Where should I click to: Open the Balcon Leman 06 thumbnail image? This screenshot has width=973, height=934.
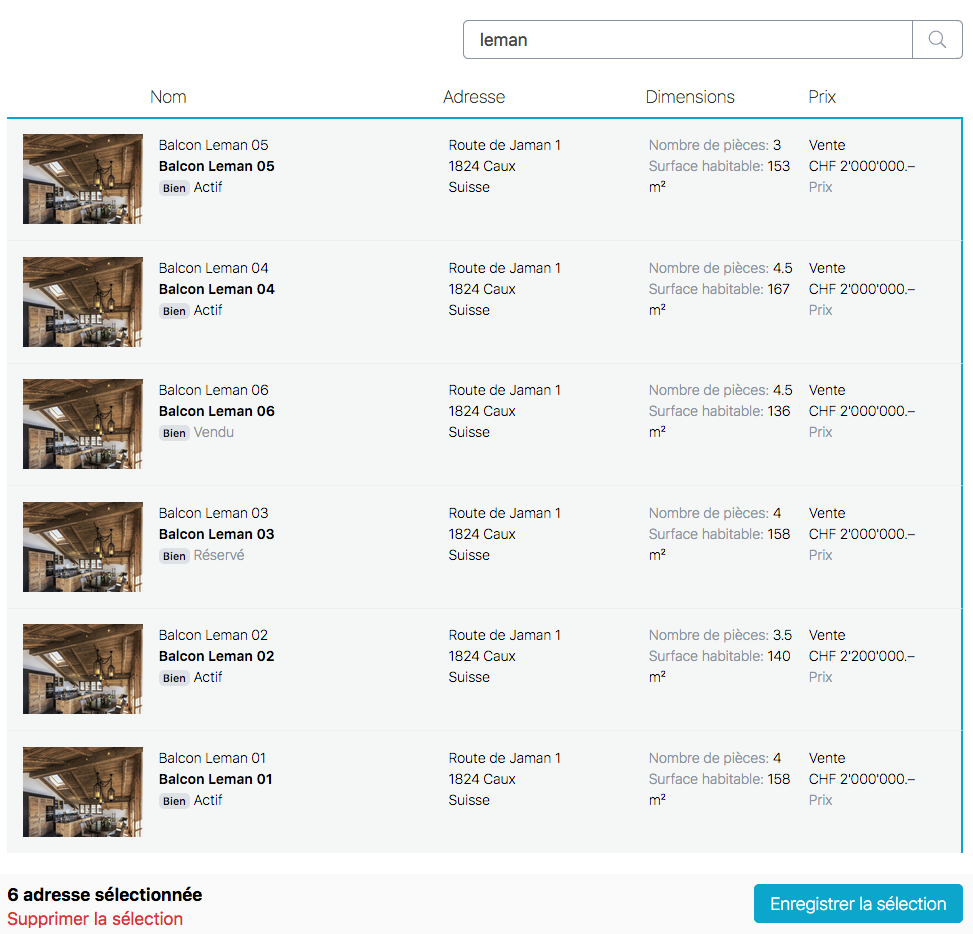point(83,424)
